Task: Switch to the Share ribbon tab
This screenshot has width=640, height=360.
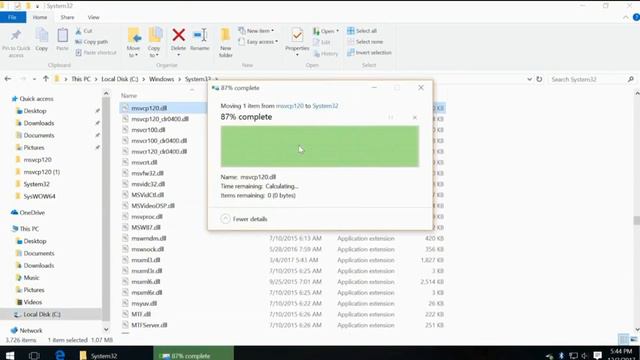Action: point(67,18)
